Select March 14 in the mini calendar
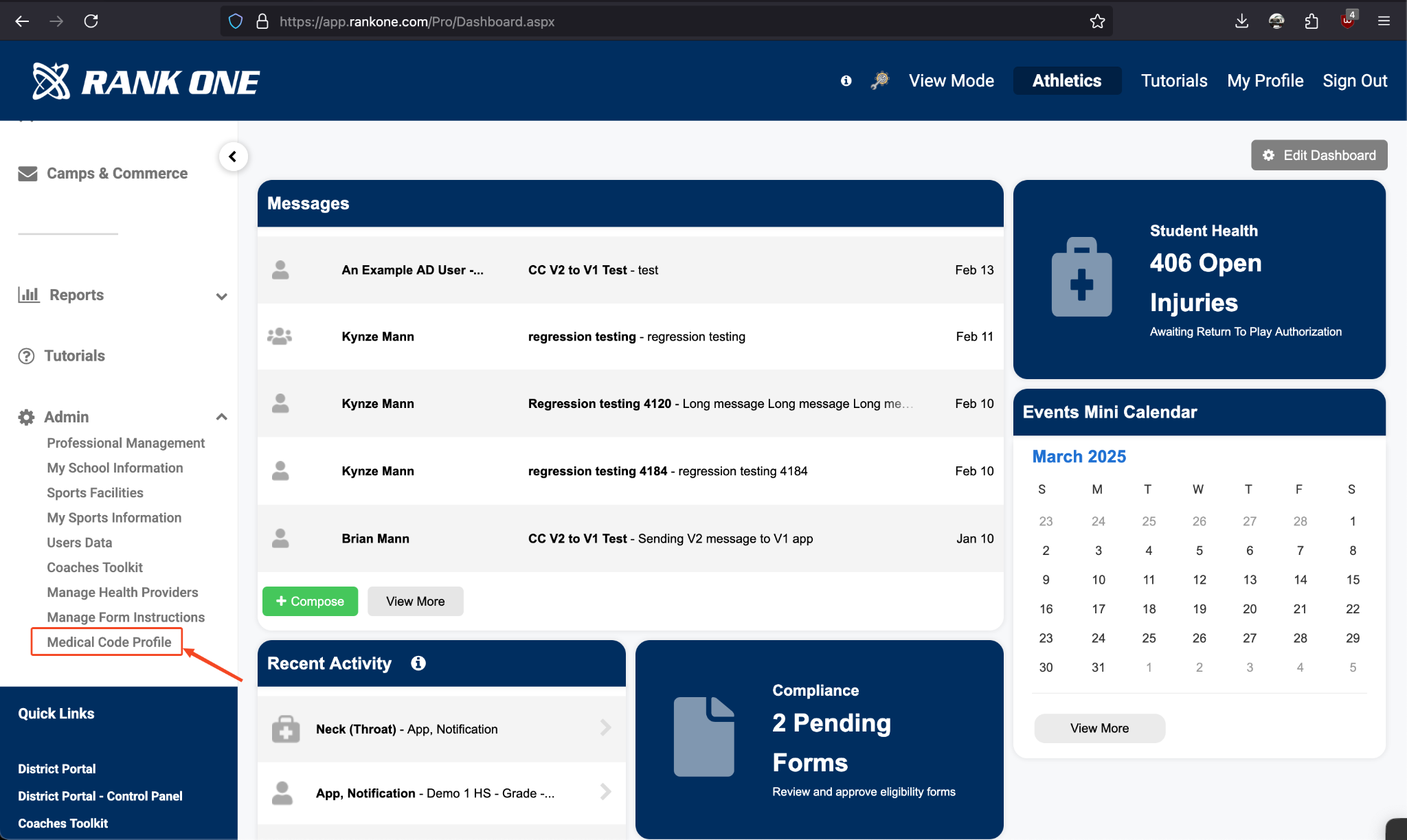1407x840 pixels. pyautogui.click(x=1300, y=580)
